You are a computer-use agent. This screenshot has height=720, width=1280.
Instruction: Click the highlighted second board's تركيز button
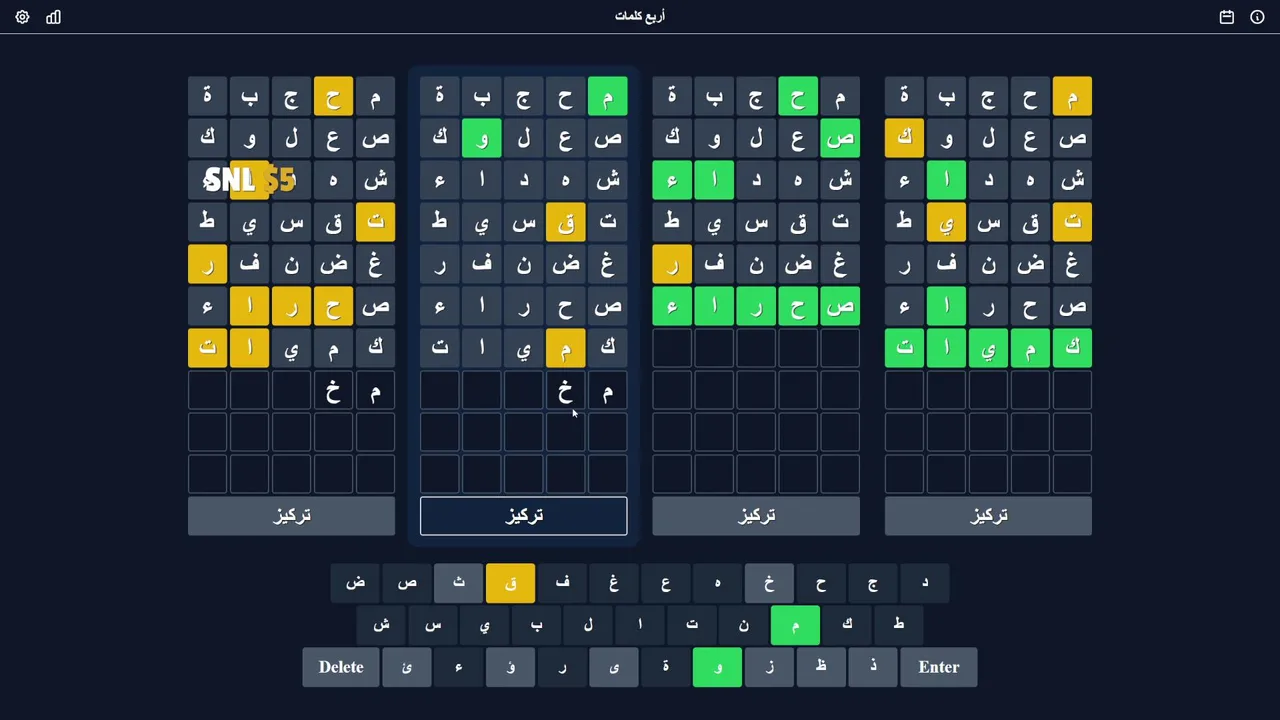[523, 516]
